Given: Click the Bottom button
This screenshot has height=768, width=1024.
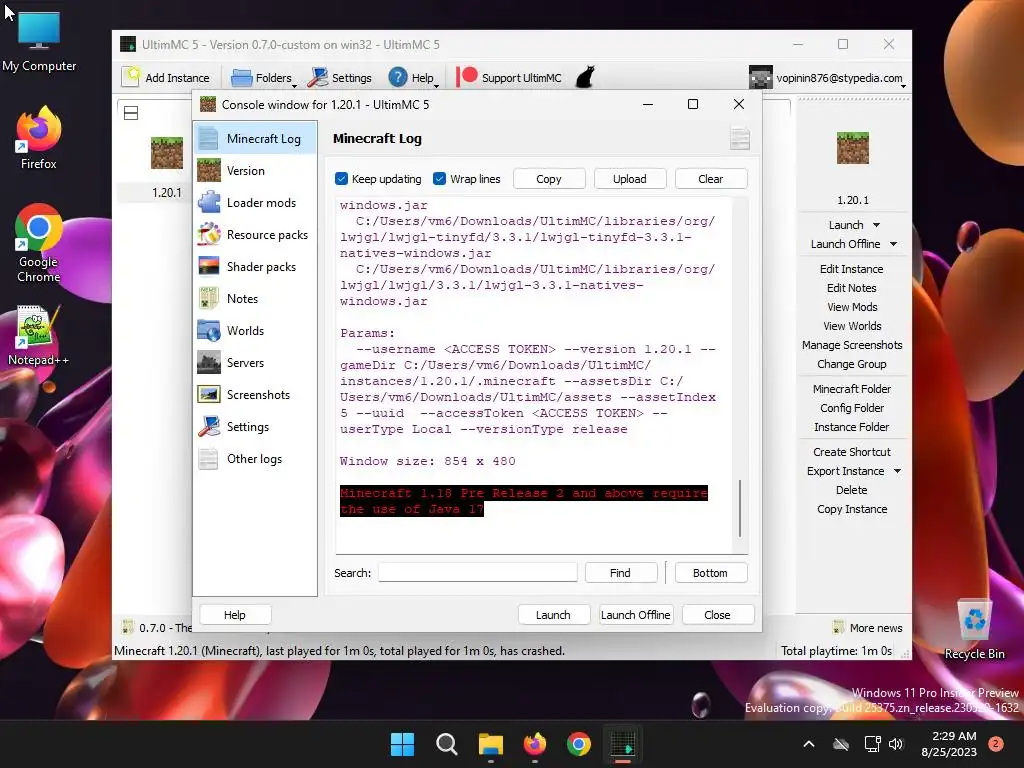Looking at the screenshot, I should pyautogui.click(x=711, y=573).
